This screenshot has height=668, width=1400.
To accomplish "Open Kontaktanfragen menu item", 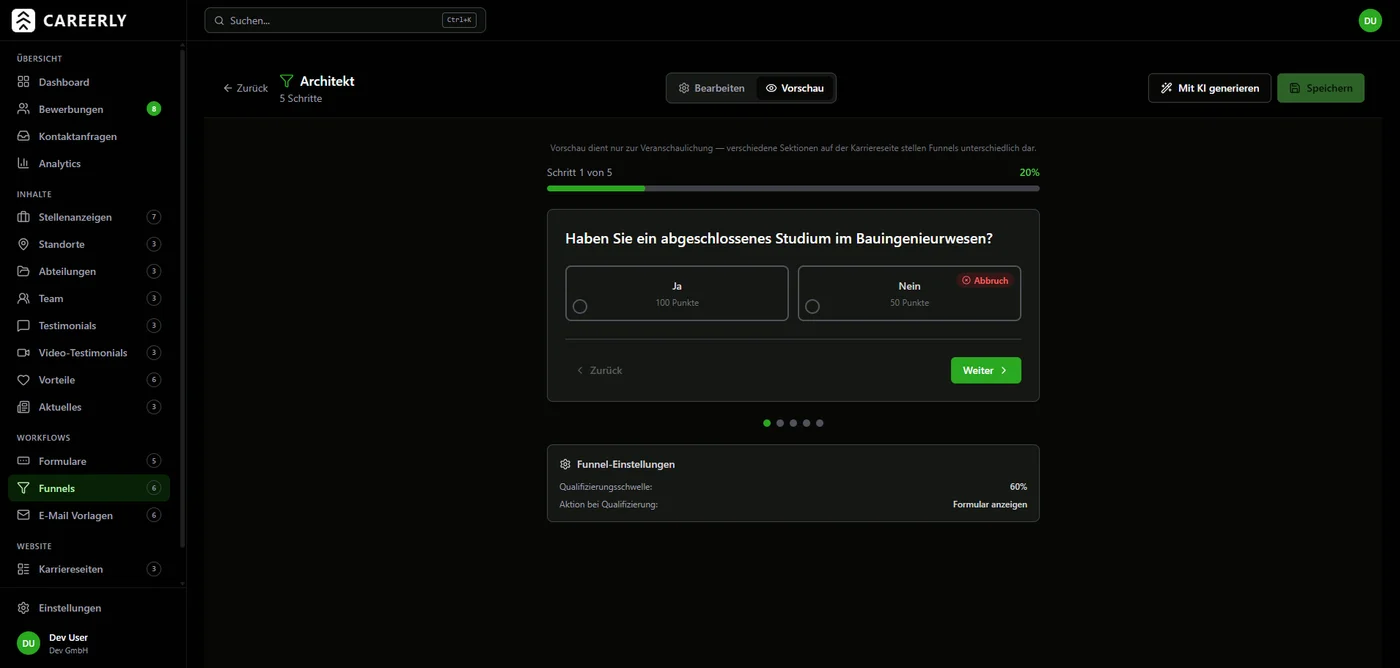I will [89, 136].
